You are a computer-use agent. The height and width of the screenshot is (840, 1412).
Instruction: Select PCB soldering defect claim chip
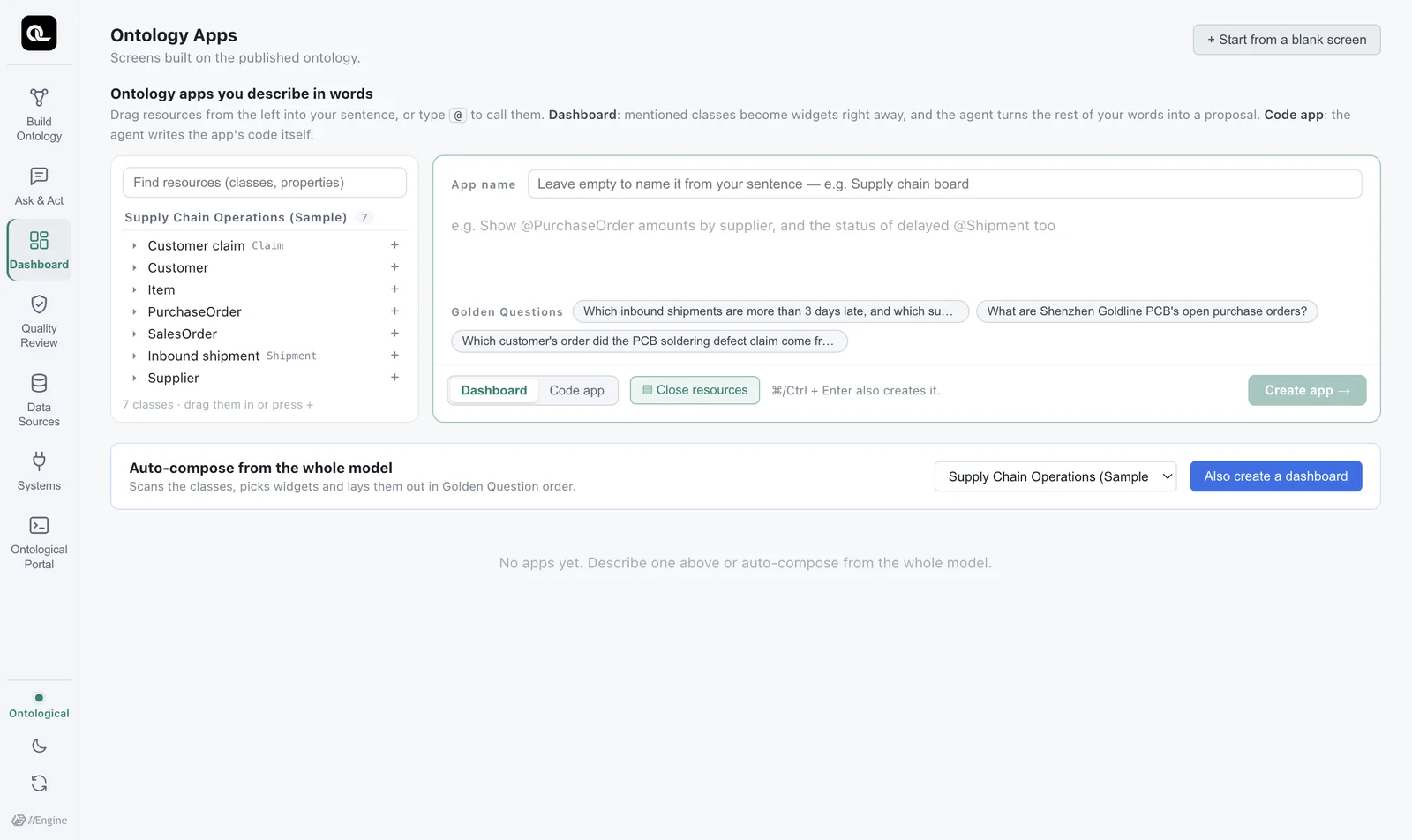[x=650, y=341]
